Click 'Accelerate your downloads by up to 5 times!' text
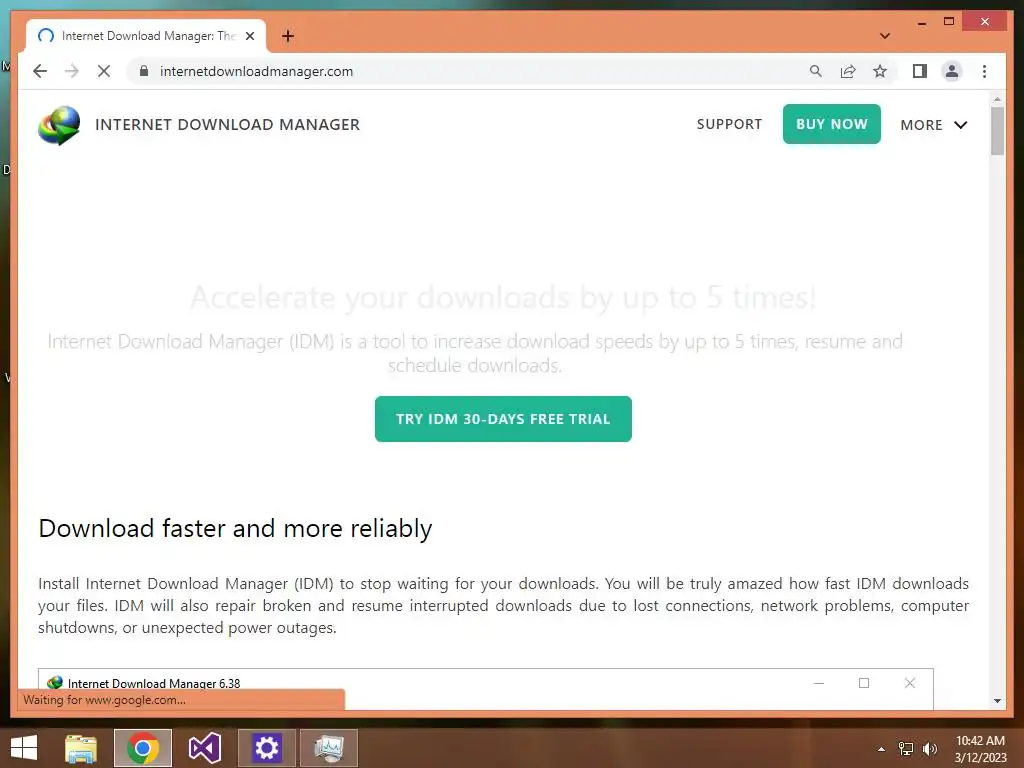Viewport: 1024px width, 768px height. [503, 297]
